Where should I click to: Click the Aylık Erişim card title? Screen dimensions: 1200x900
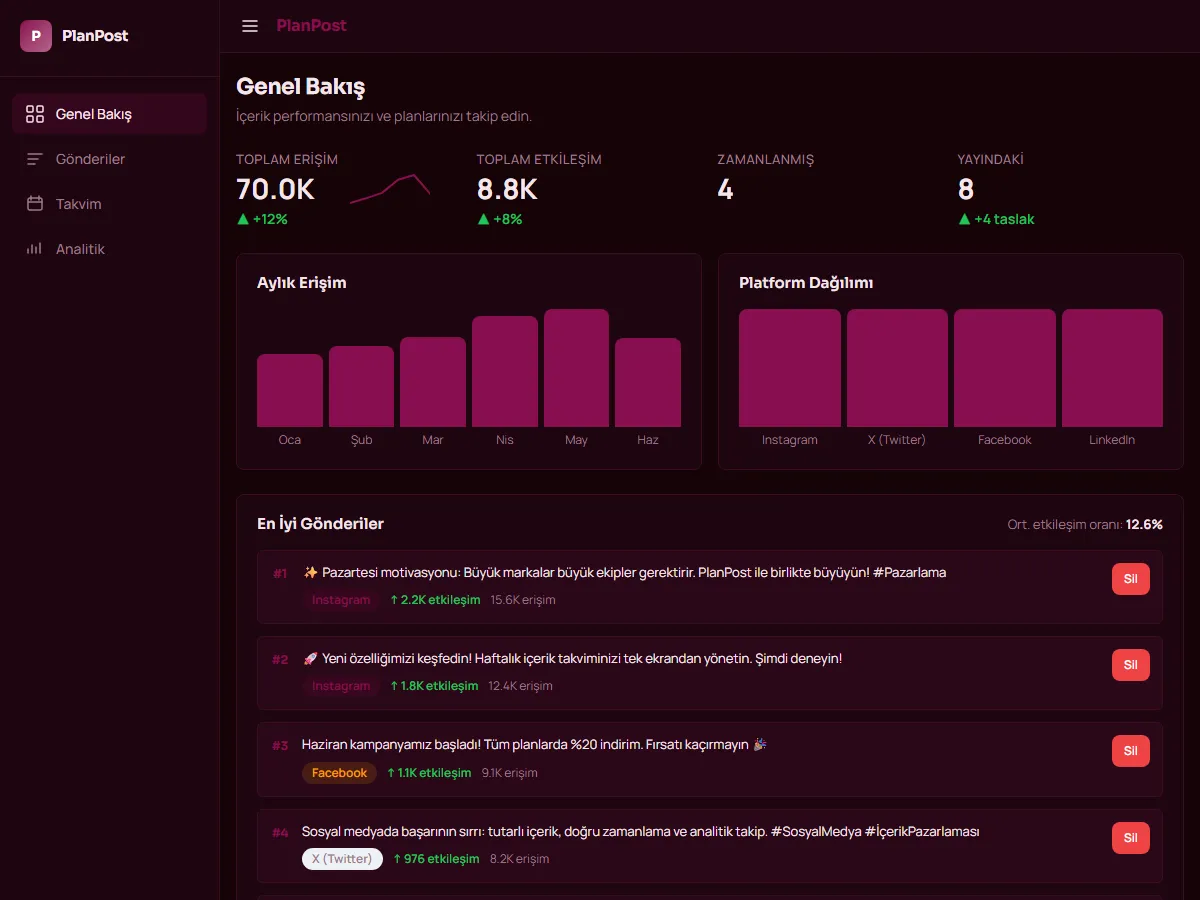pos(302,283)
